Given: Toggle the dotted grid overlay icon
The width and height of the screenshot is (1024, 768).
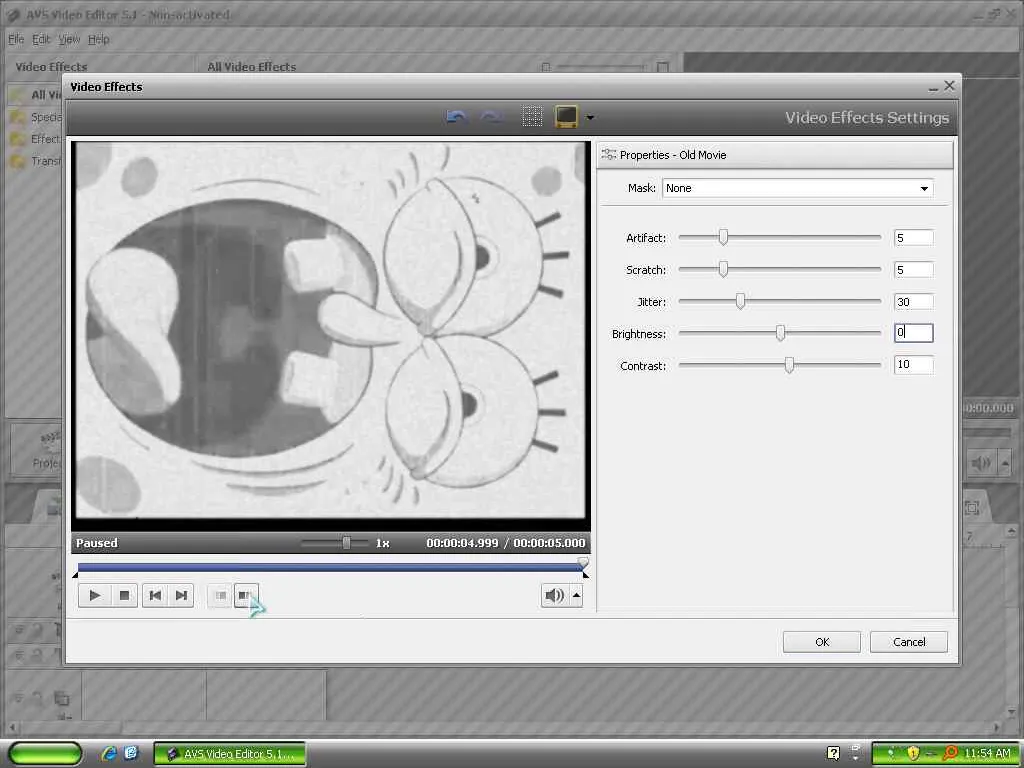Looking at the screenshot, I should [x=532, y=117].
